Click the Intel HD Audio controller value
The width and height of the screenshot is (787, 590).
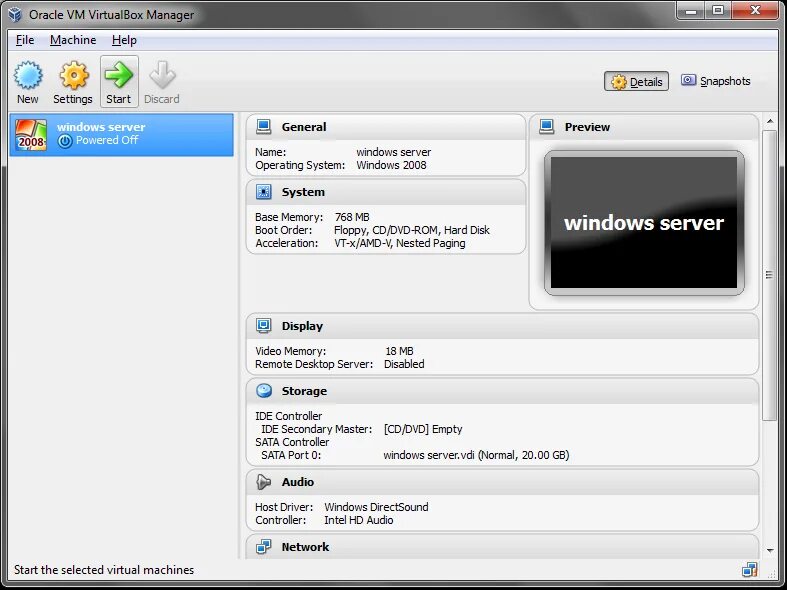click(x=358, y=520)
